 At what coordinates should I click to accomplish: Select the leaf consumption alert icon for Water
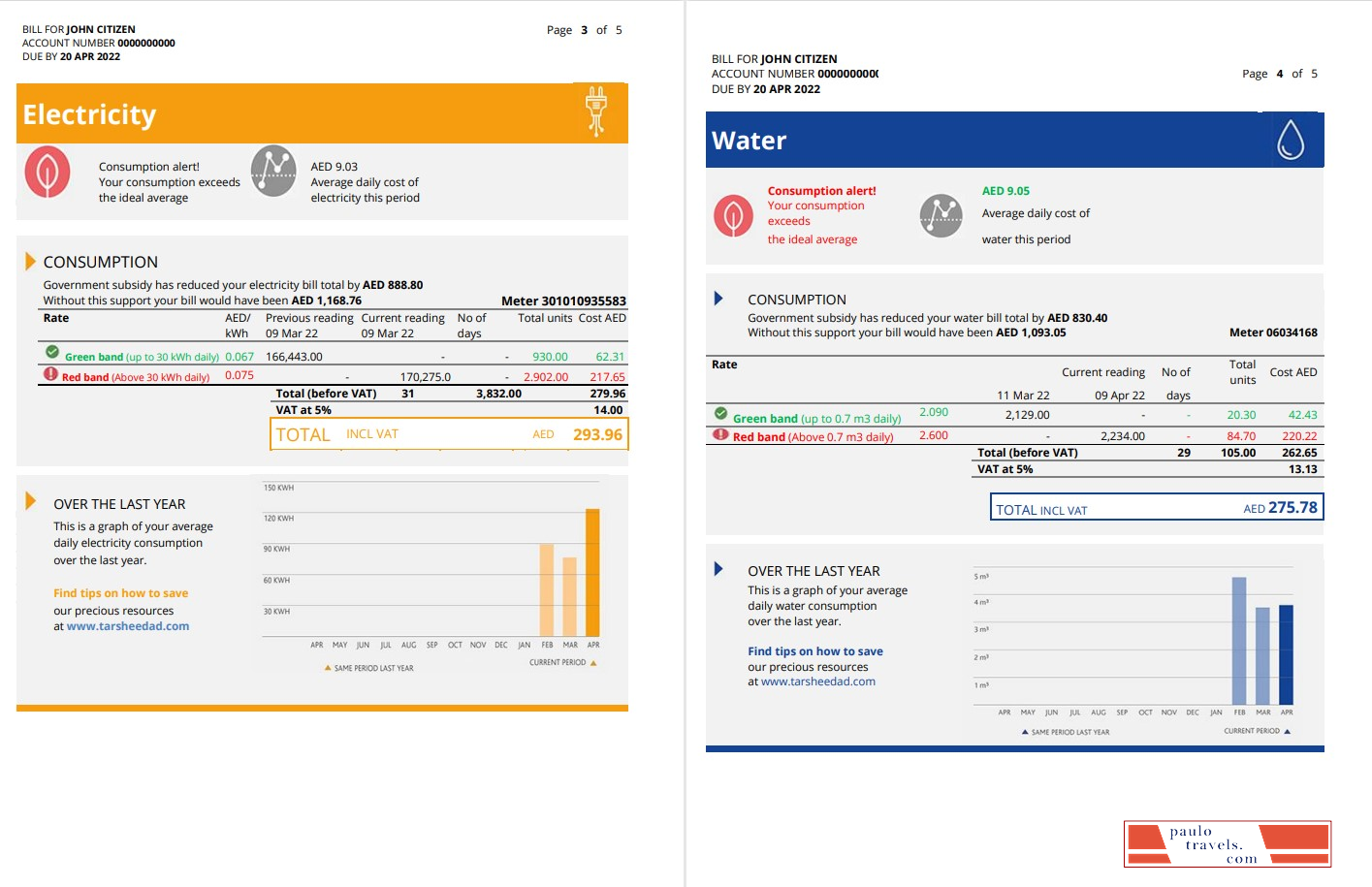tap(733, 216)
